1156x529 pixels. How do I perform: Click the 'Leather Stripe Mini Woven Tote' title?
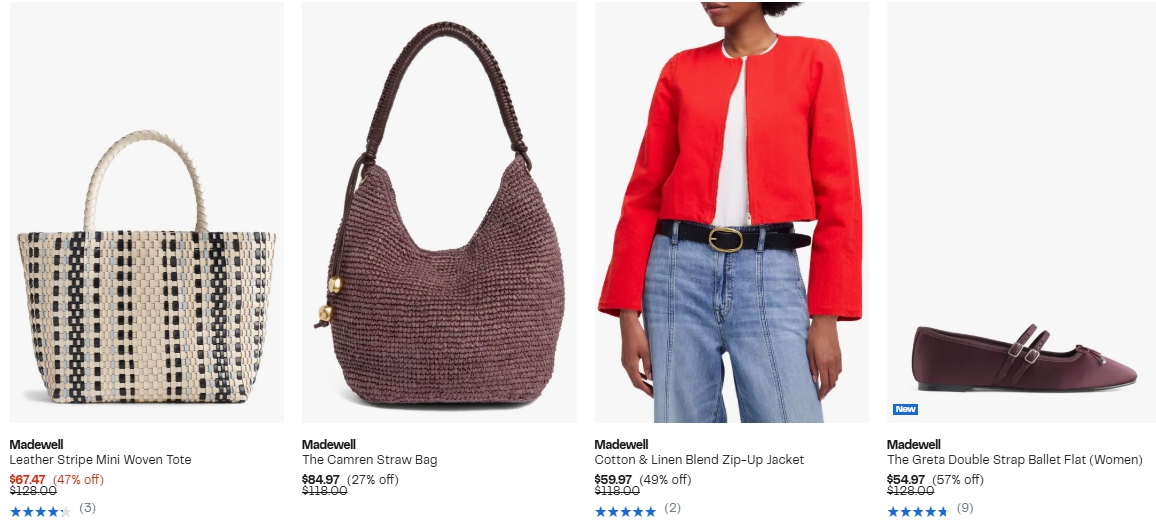pyautogui.click(x=100, y=460)
